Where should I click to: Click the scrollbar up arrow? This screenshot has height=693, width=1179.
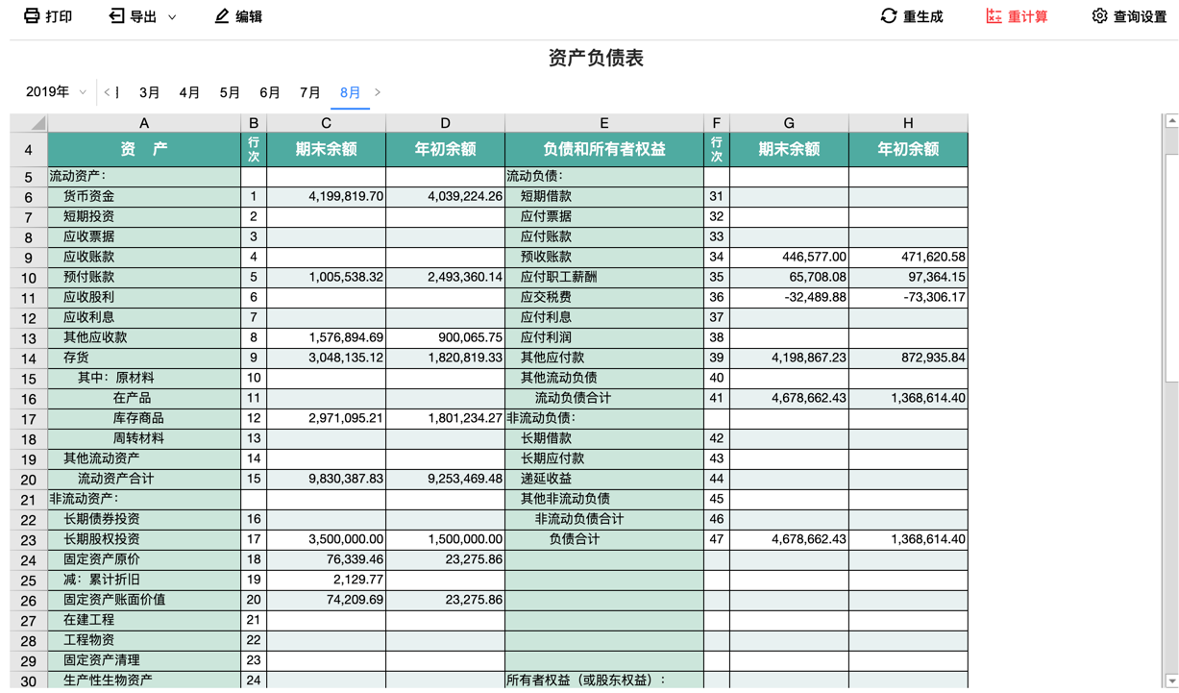tap(1171, 120)
